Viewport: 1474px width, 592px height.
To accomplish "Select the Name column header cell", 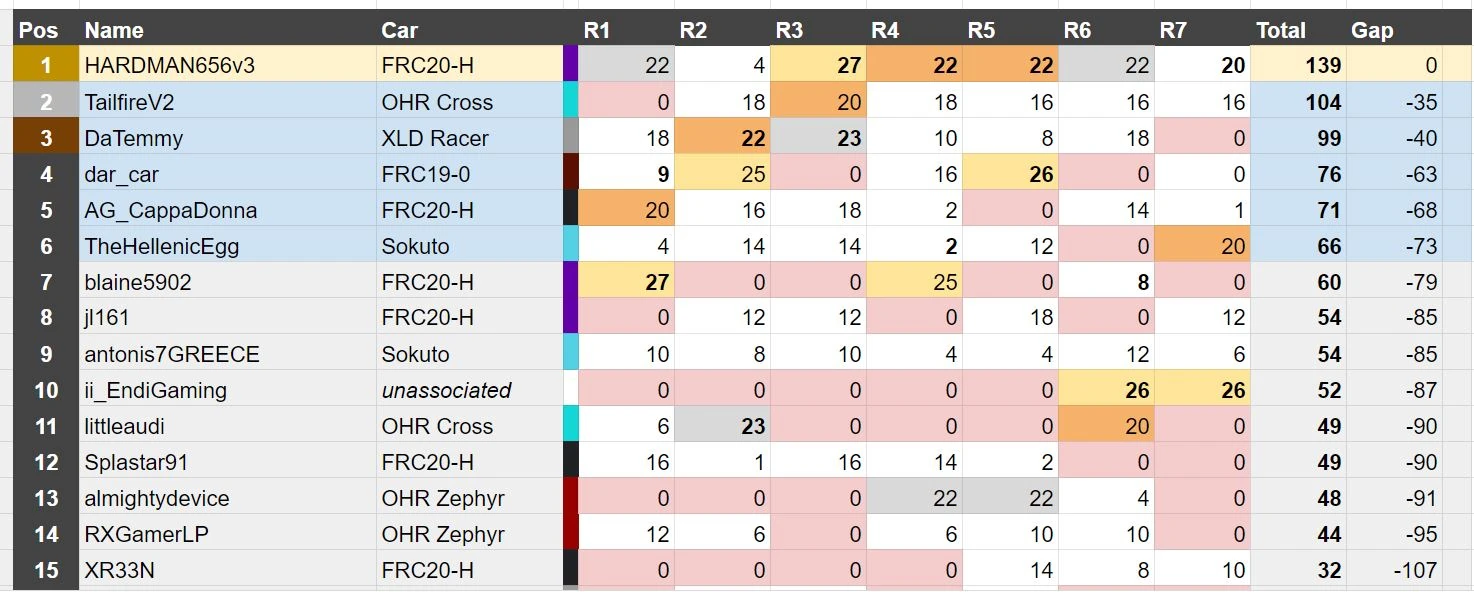I will pyautogui.click(x=228, y=30).
